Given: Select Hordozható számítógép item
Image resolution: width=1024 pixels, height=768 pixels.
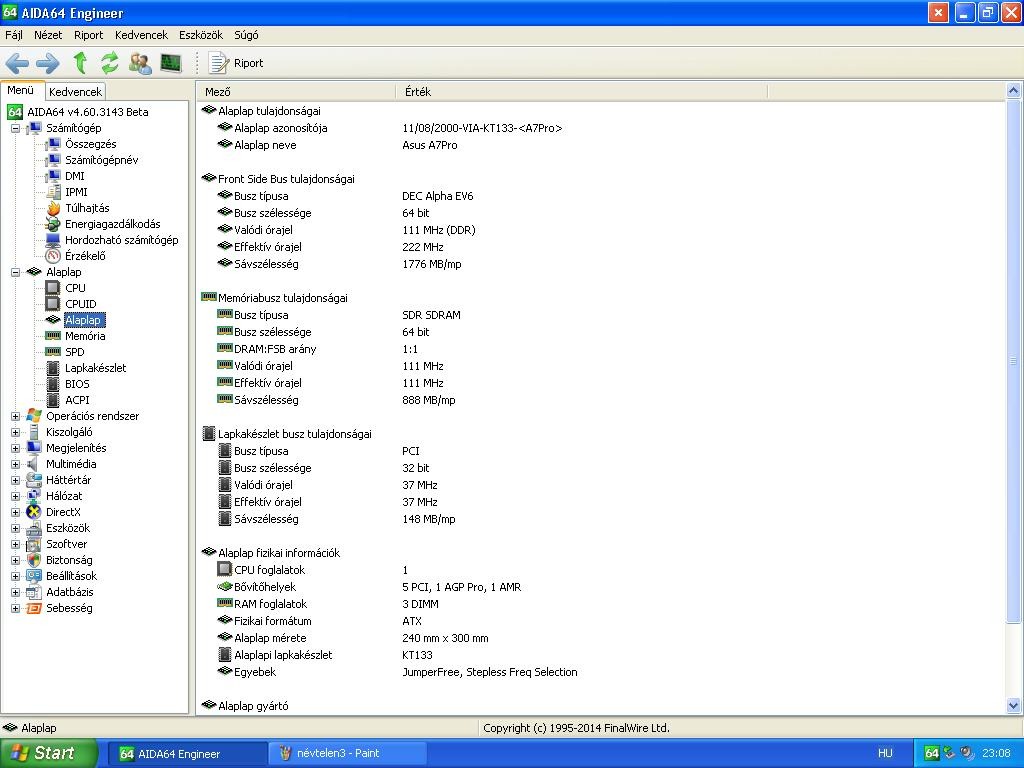Looking at the screenshot, I should point(121,240).
